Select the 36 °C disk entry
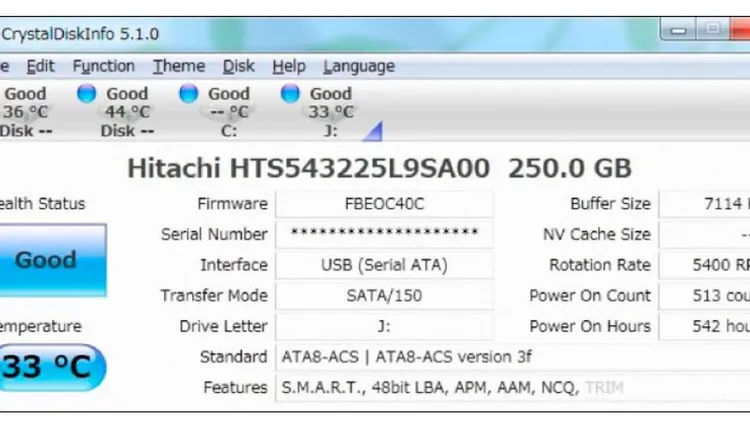Screen dimensions: 750x421 pos(25,112)
